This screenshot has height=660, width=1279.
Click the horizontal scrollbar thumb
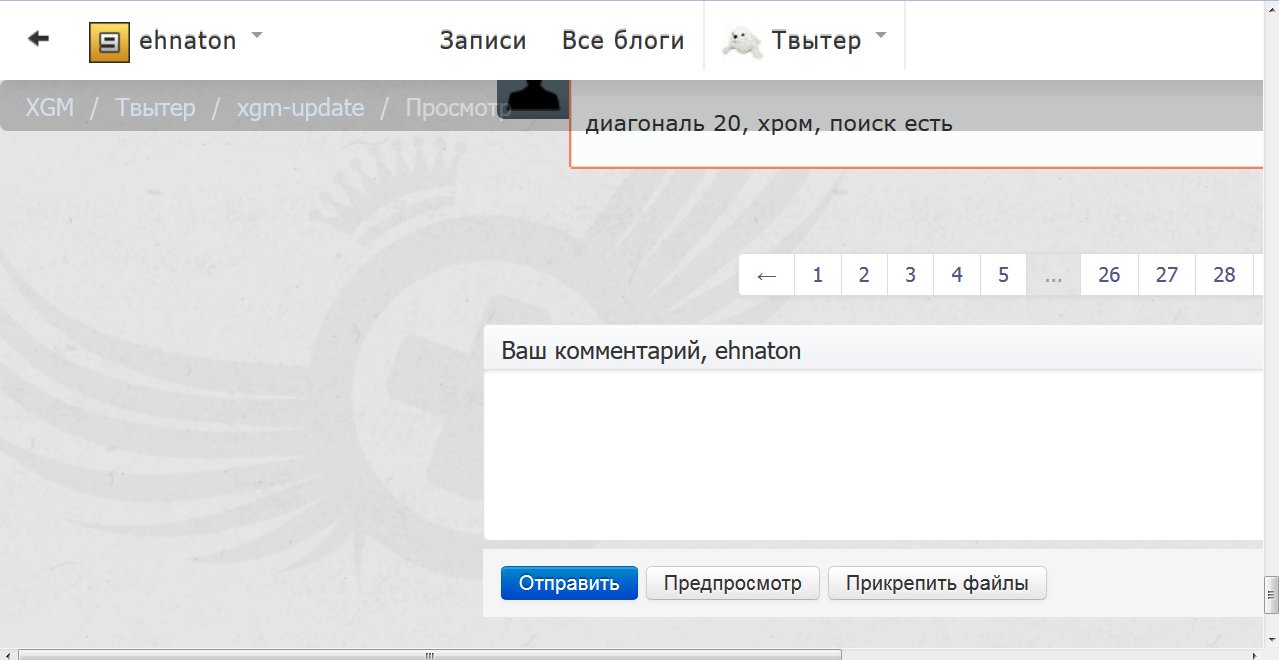coord(430,655)
